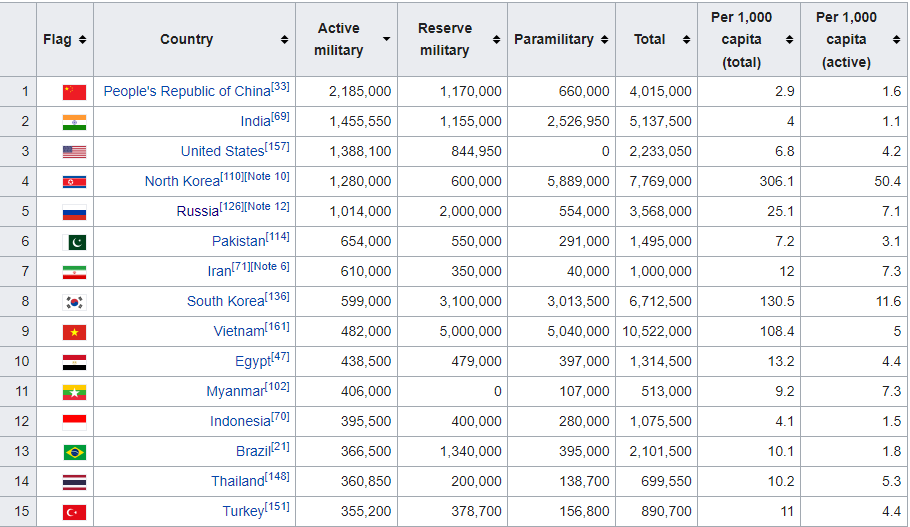910x527 pixels.
Task: Click the United States flag icon
Action: pos(74,152)
